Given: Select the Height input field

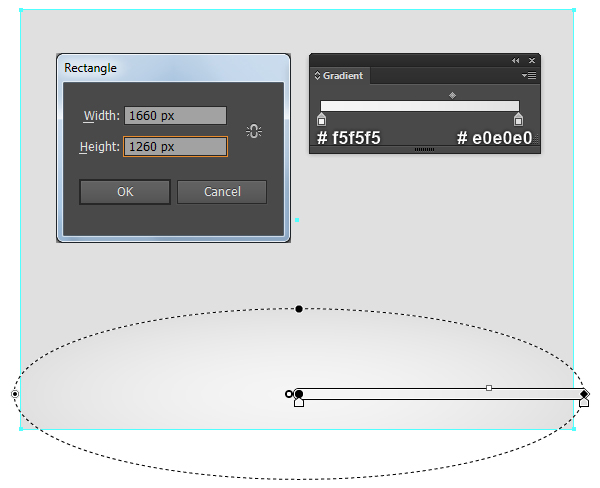Looking at the screenshot, I should tap(175, 147).
